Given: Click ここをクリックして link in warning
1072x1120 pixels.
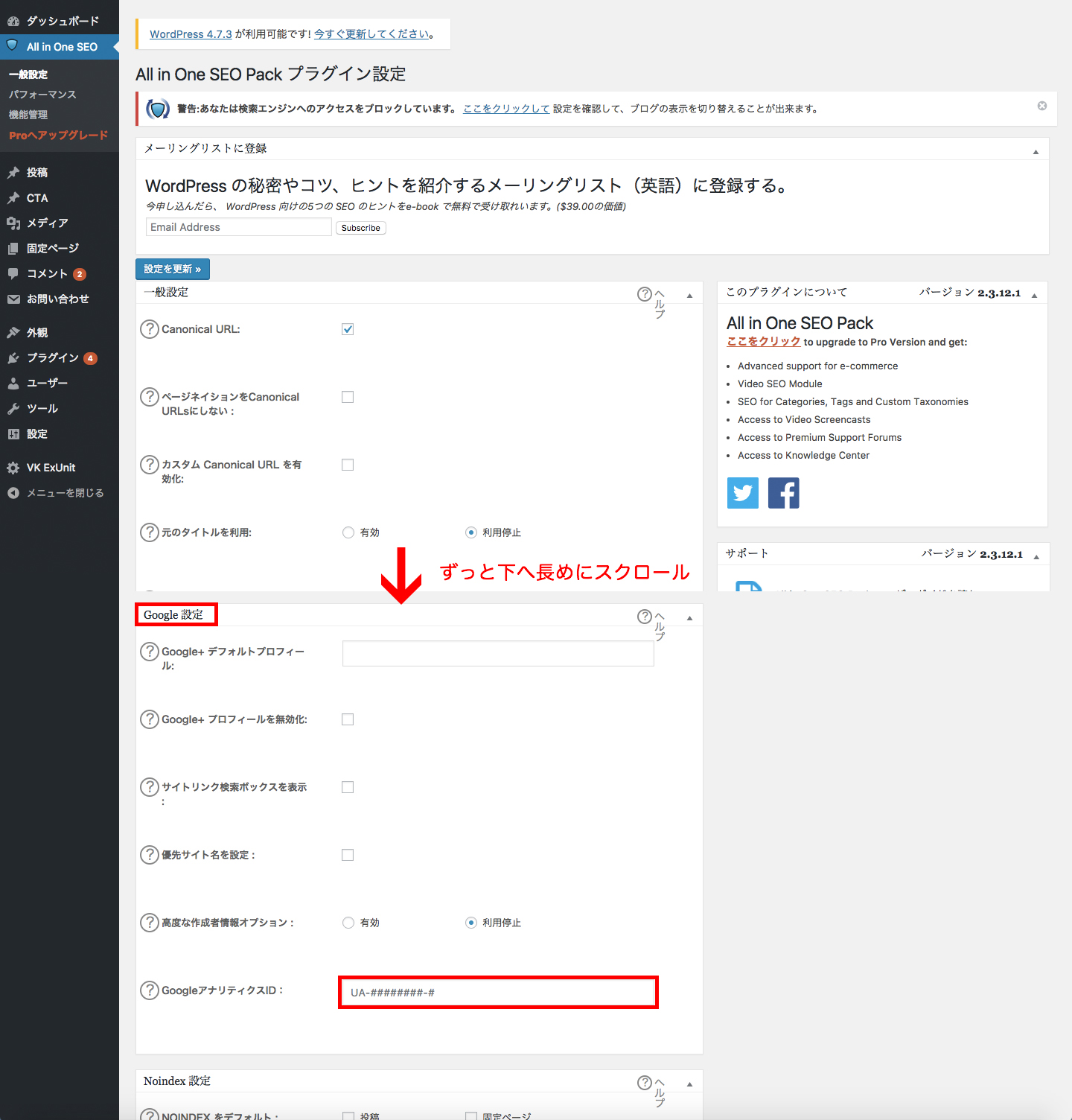Looking at the screenshot, I should (x=506, y=109).
